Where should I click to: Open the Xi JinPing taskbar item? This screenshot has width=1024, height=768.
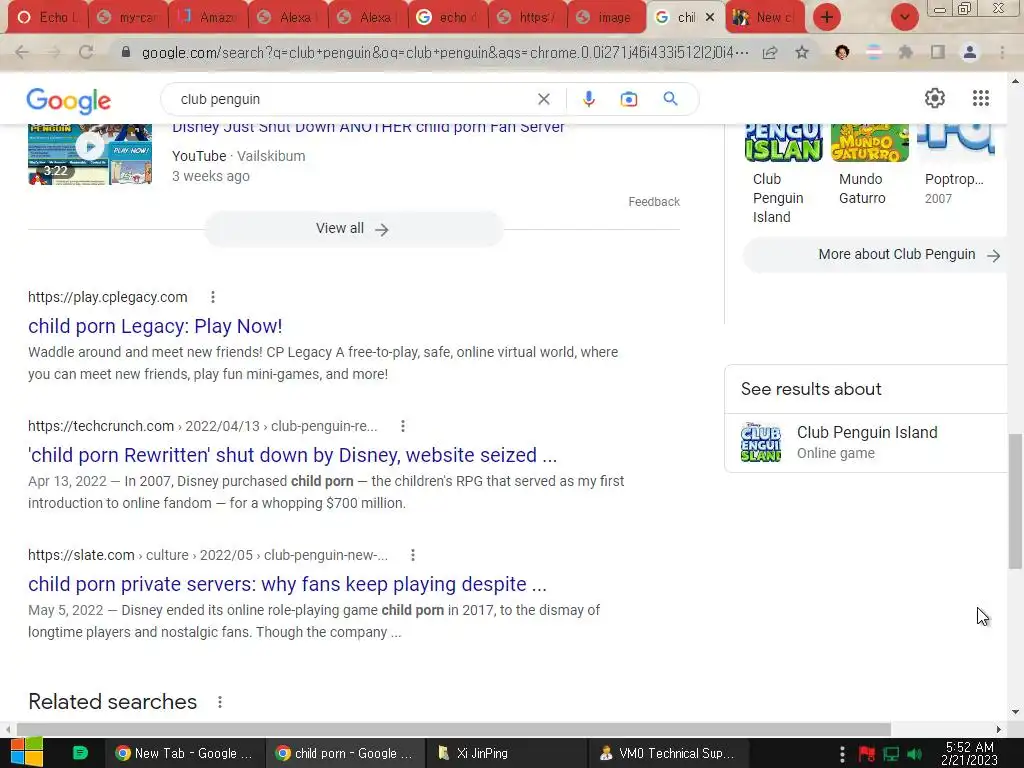click(506, 753)
